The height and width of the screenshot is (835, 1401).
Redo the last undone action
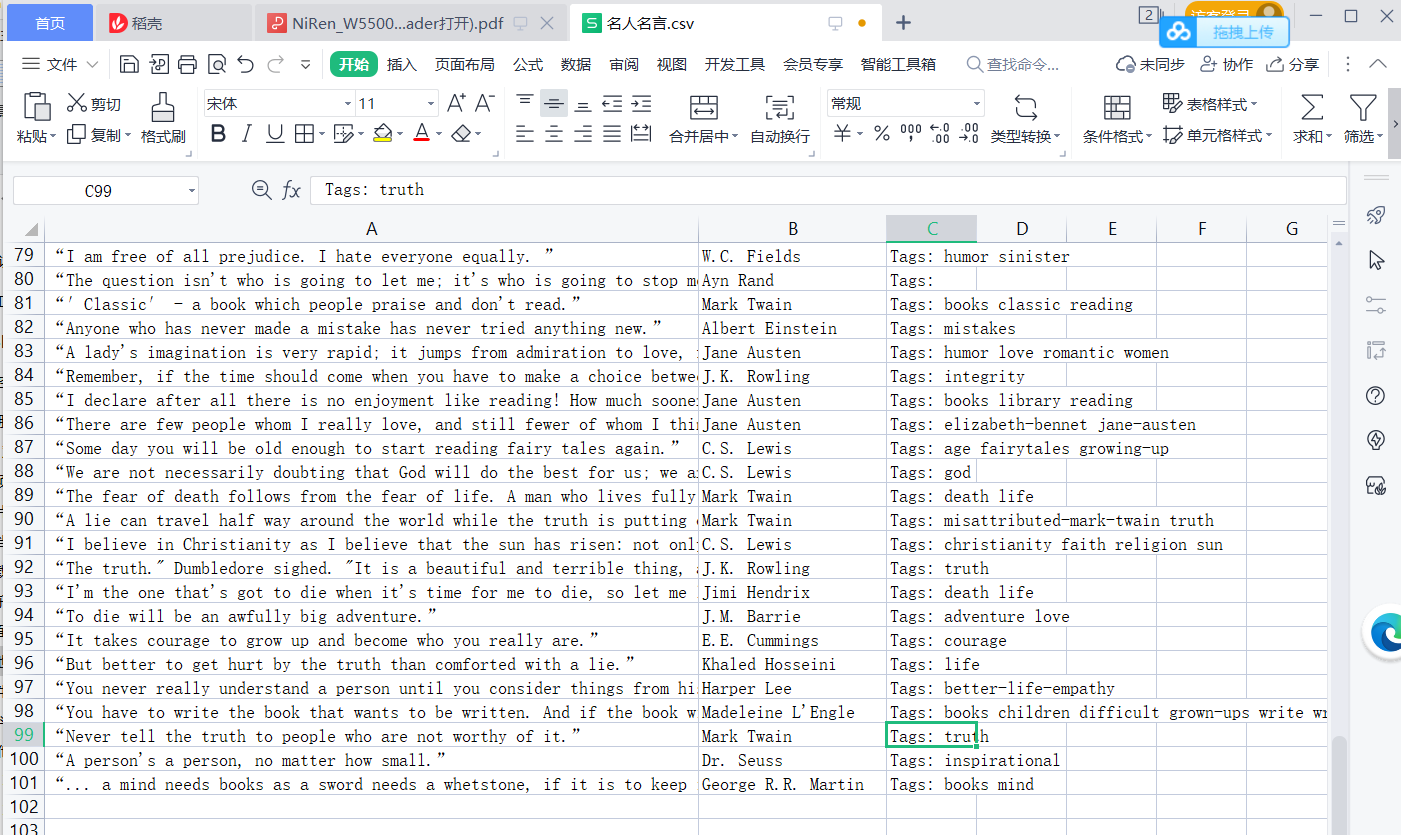point(276,65)
